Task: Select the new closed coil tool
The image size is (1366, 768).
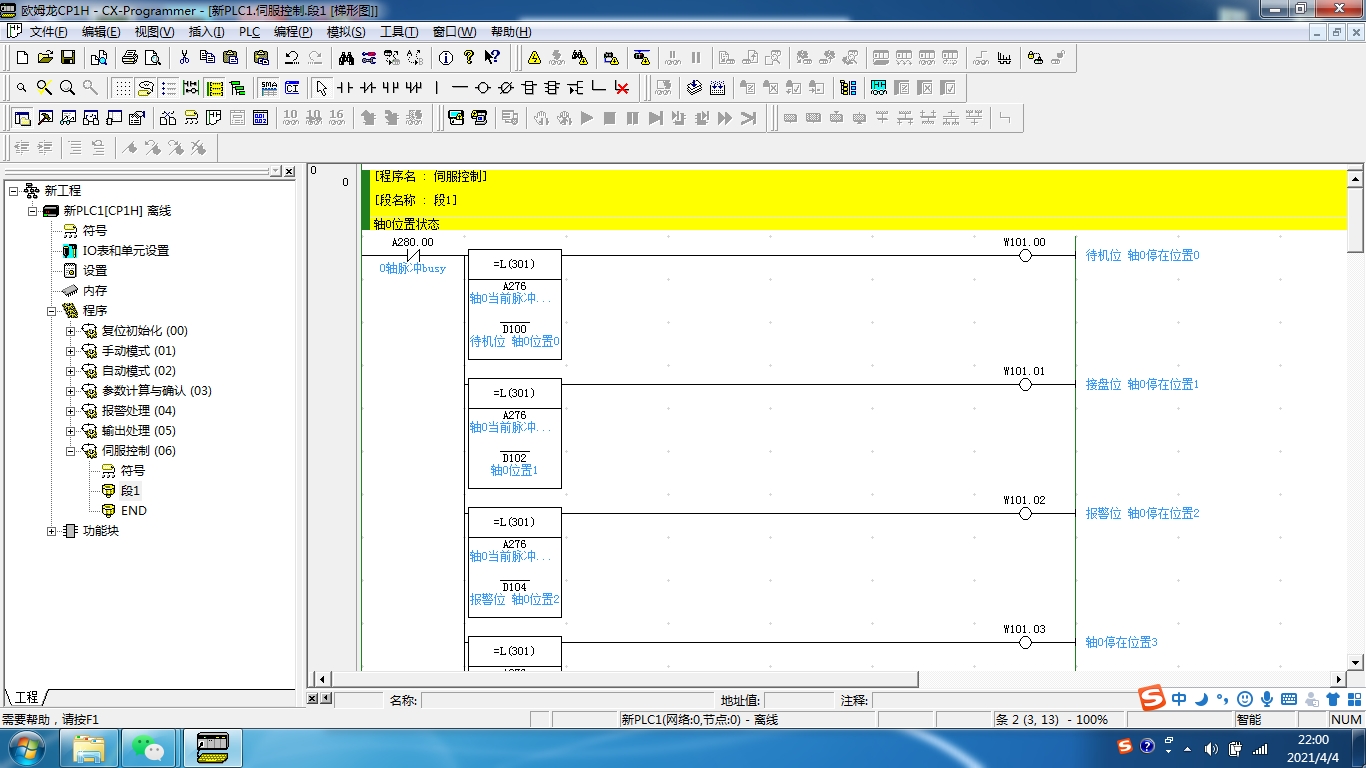Action: [x=505, y=88]
